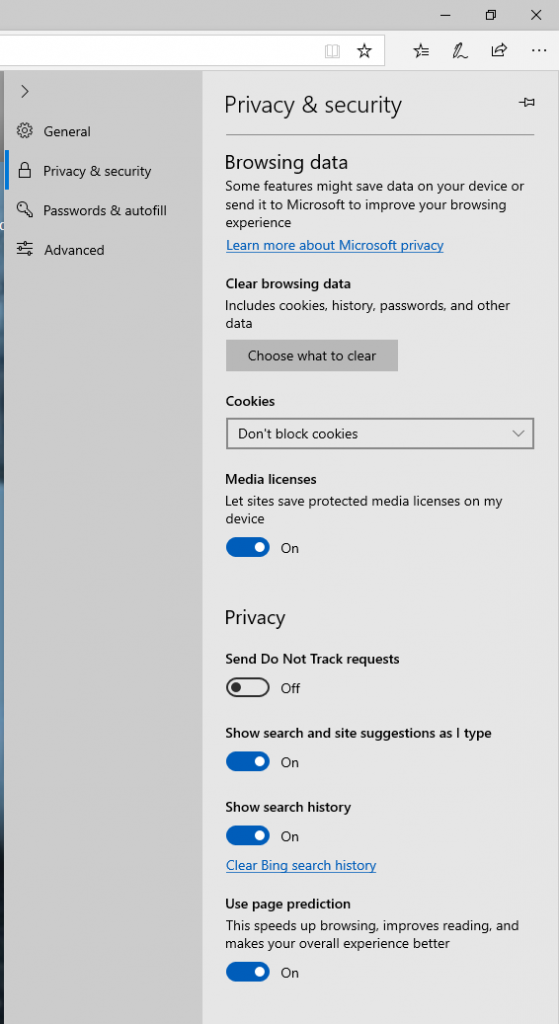Open the Favorites hub icon
This screenshot has width=559, height=1024.
[x=421, y=50]
